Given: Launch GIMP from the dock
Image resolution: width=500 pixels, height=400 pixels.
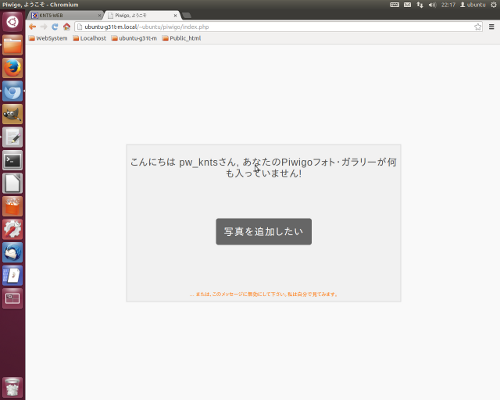Looking at the screenshot, I should tap(13, 114).
